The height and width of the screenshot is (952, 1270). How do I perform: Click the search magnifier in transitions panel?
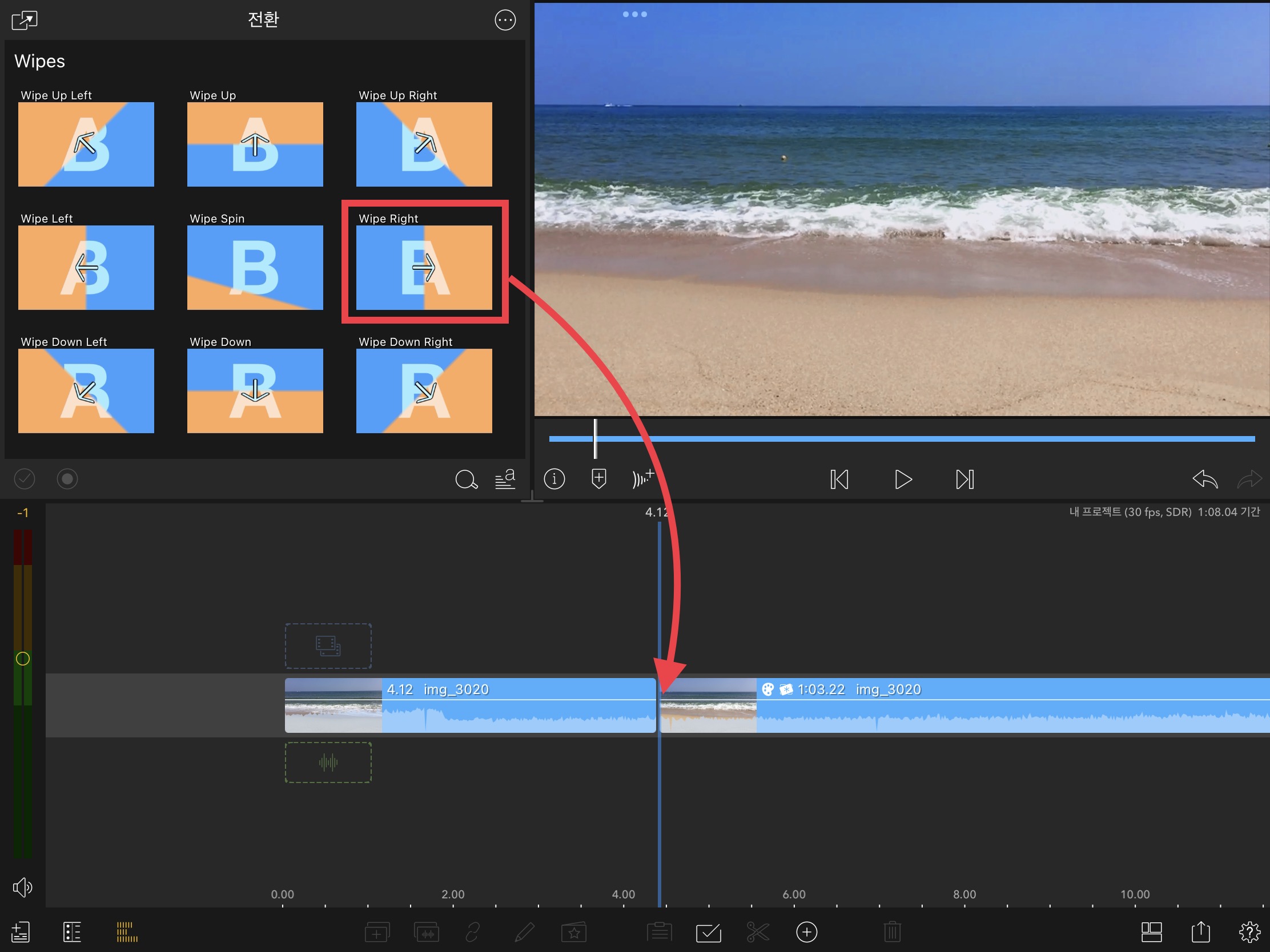click(x=465, y=479)
